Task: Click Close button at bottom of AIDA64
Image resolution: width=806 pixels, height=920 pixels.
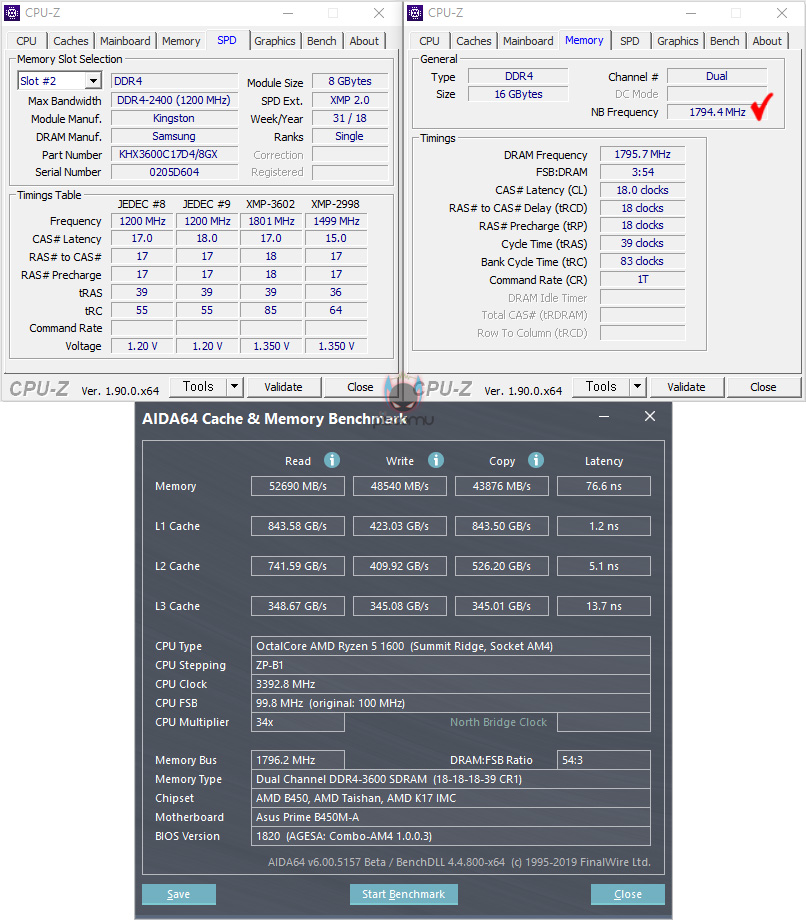Action: coord(628,894)
